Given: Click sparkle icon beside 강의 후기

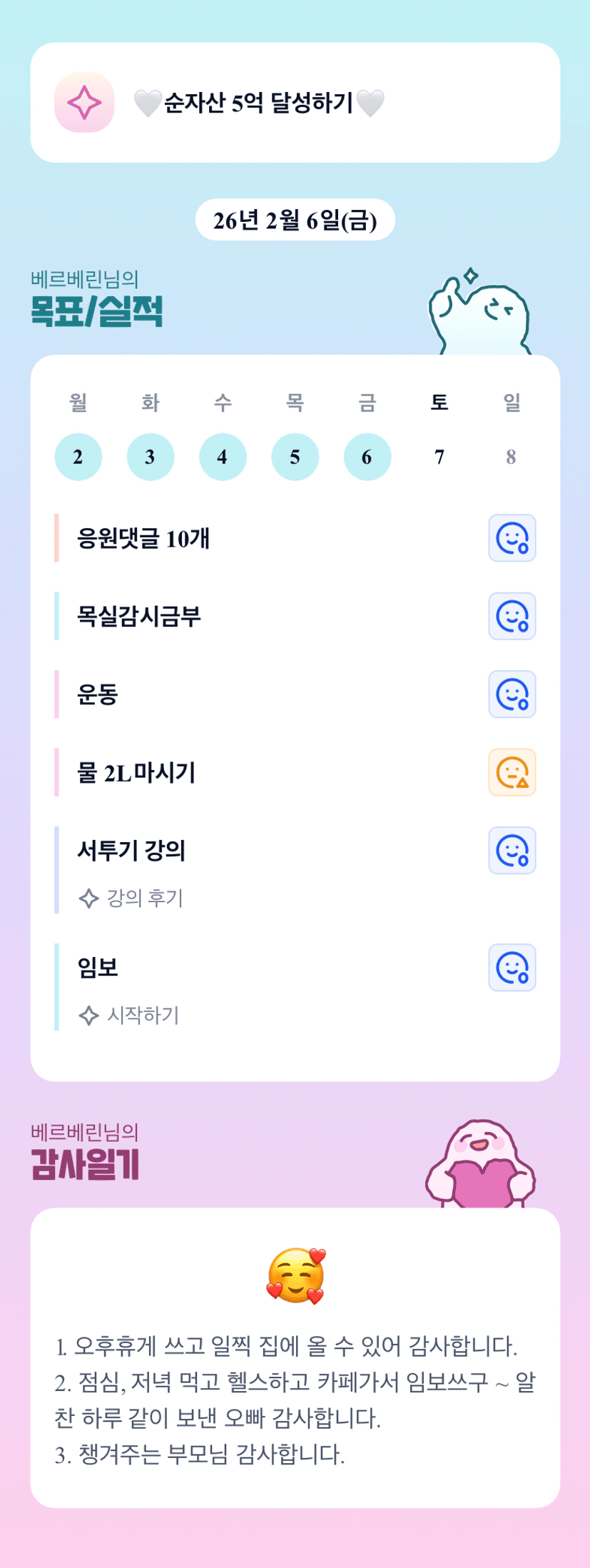Looking at the screenshot, I should 88,899.
